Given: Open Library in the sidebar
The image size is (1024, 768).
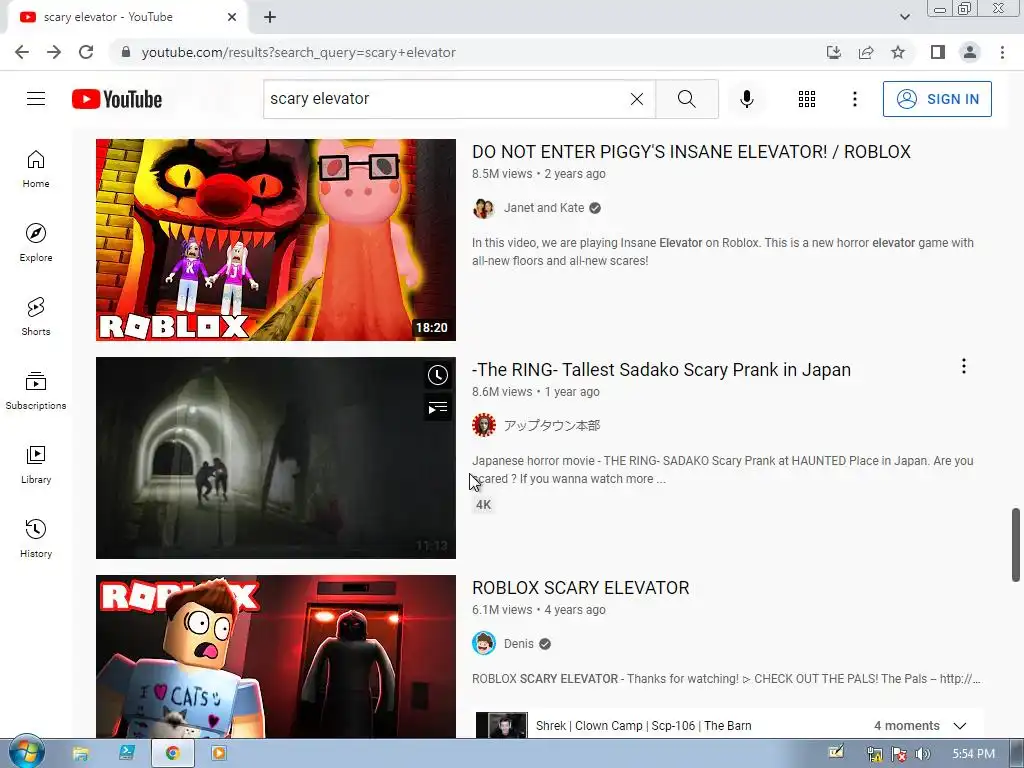Looking at the screenshot, I should coord(36,464).
